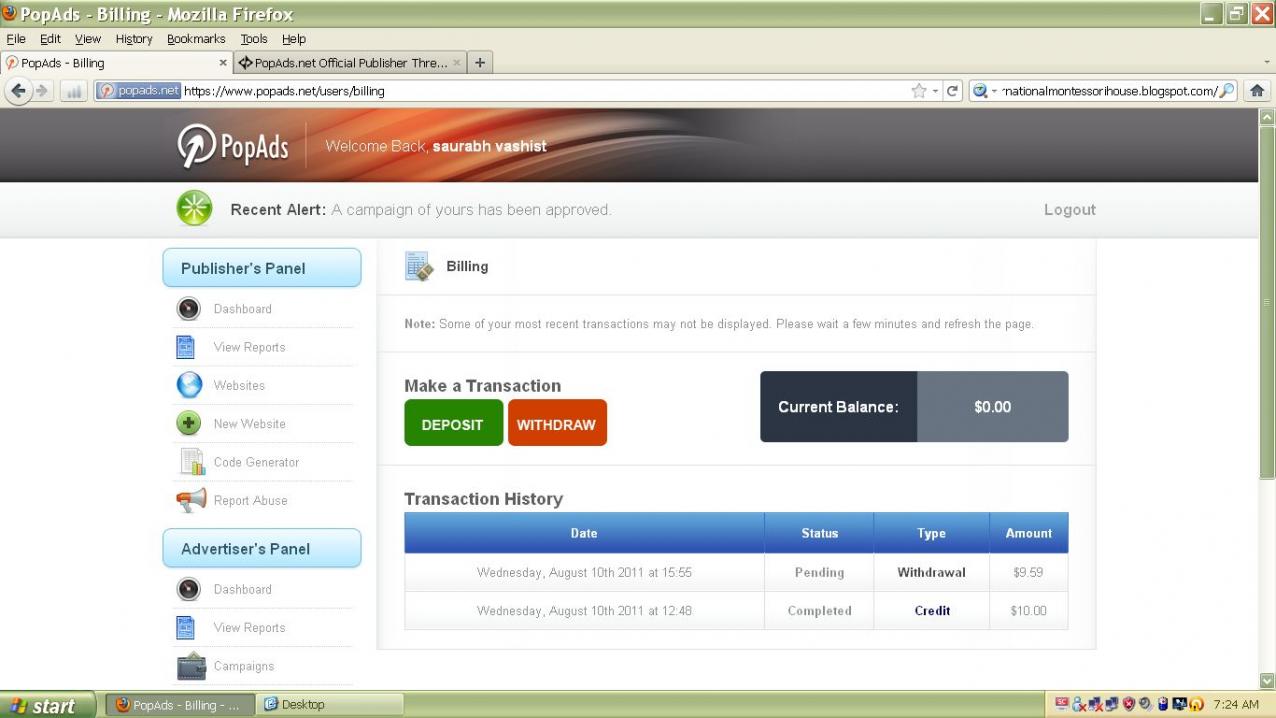
Task: Click the Firefox home button
Action: pos(1257,90)
